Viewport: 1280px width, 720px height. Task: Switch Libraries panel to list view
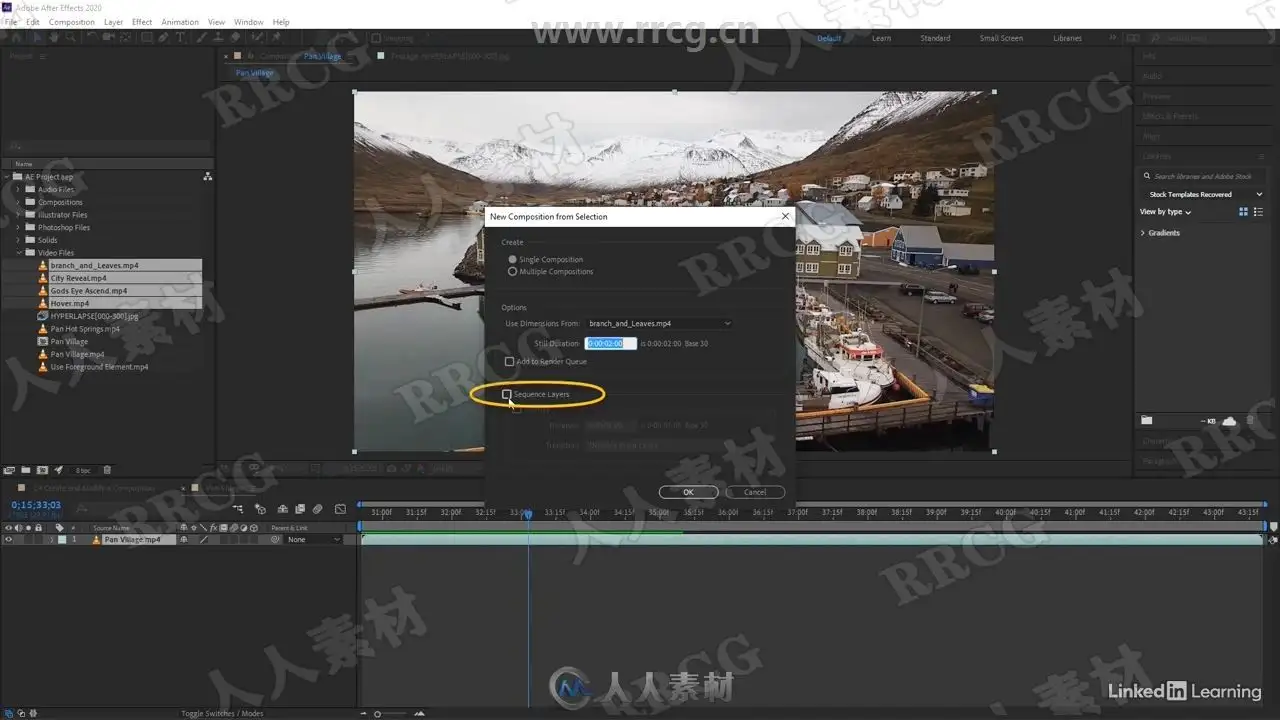pyautogui.click(x=1258, y=212)
